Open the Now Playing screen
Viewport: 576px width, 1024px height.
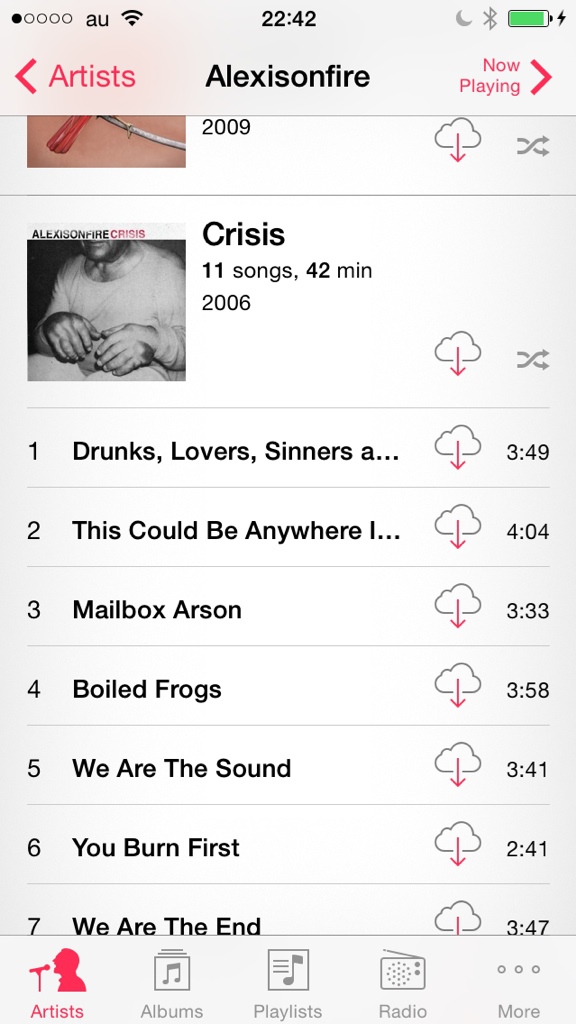(x=505, y=76)
